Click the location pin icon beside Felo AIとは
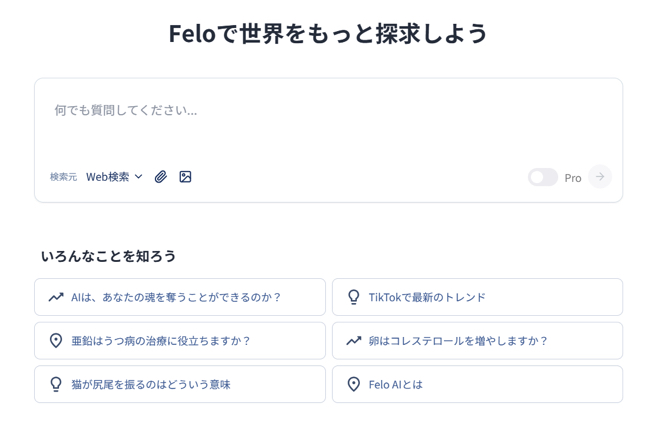 click(x=353, y=384)
